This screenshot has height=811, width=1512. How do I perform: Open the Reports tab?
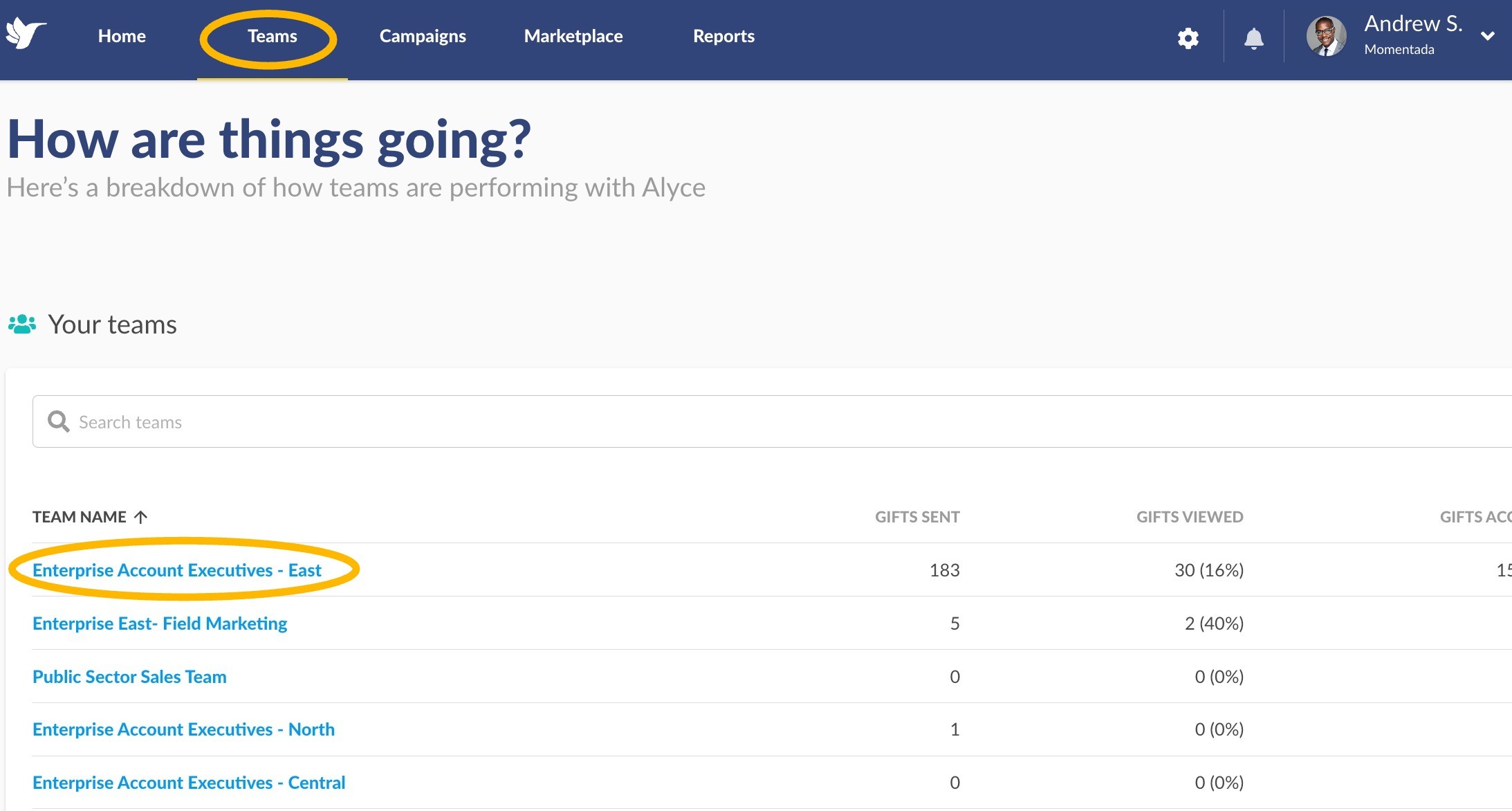tap(723, 36)
